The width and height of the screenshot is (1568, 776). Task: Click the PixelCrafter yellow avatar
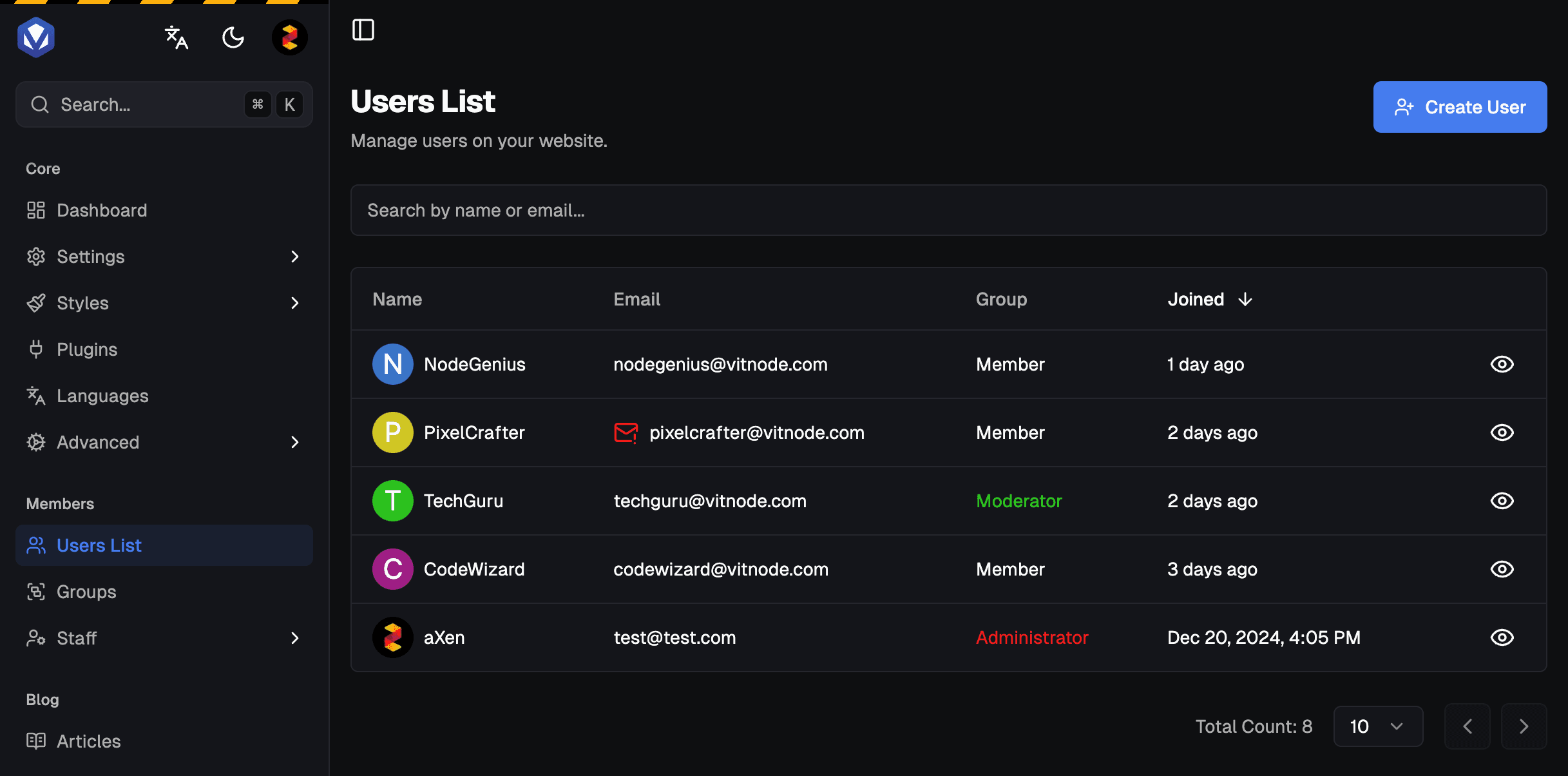tap(393, 432)
